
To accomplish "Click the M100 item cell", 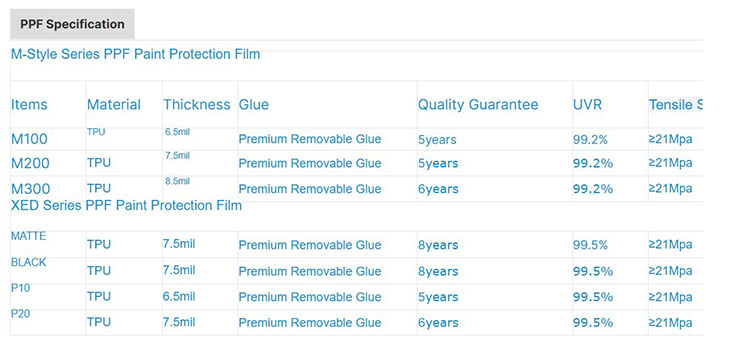I will point(29,139).
